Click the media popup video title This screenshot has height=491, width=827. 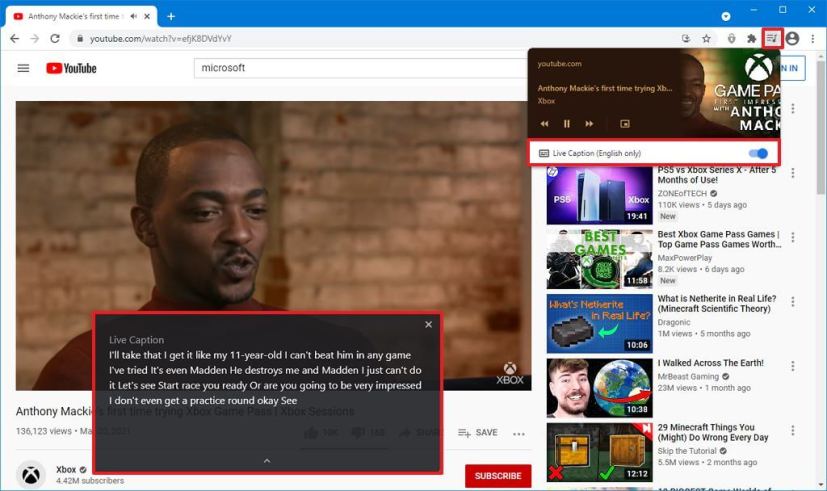pos(604,89)
